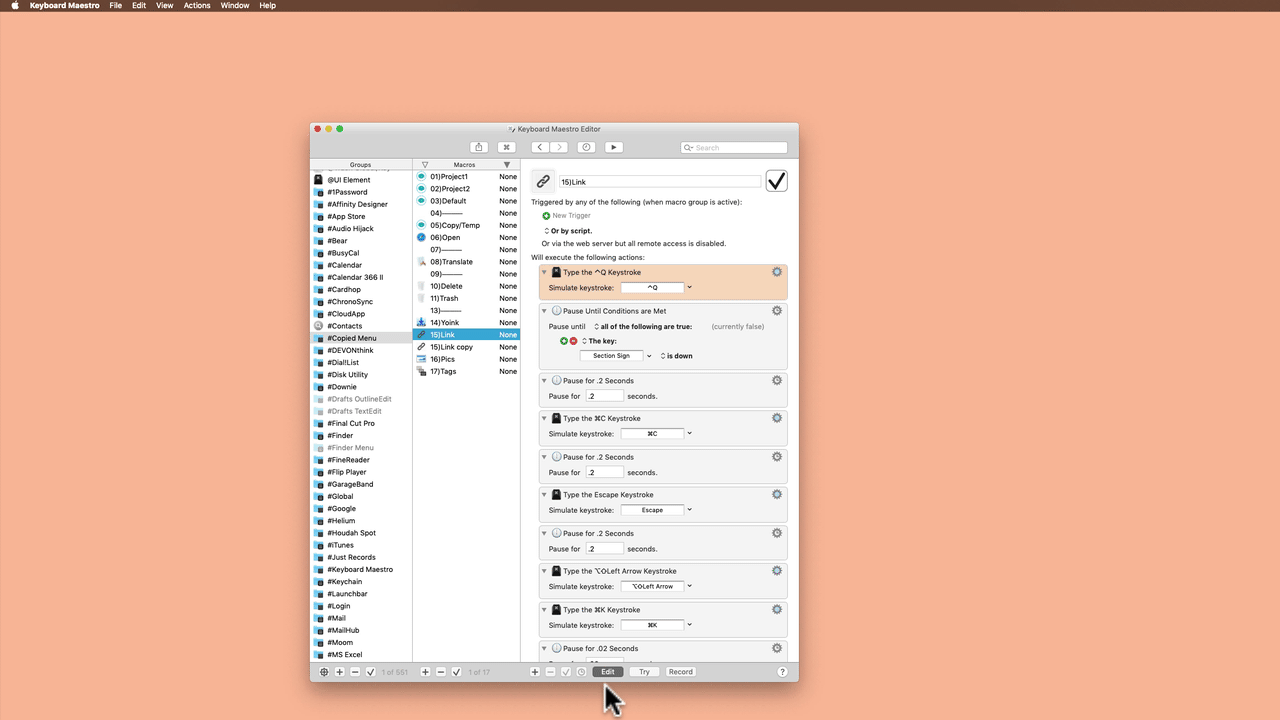Open the 'is down' key state popup
This screenshot has width=1280, height=720.
point(676,356)
